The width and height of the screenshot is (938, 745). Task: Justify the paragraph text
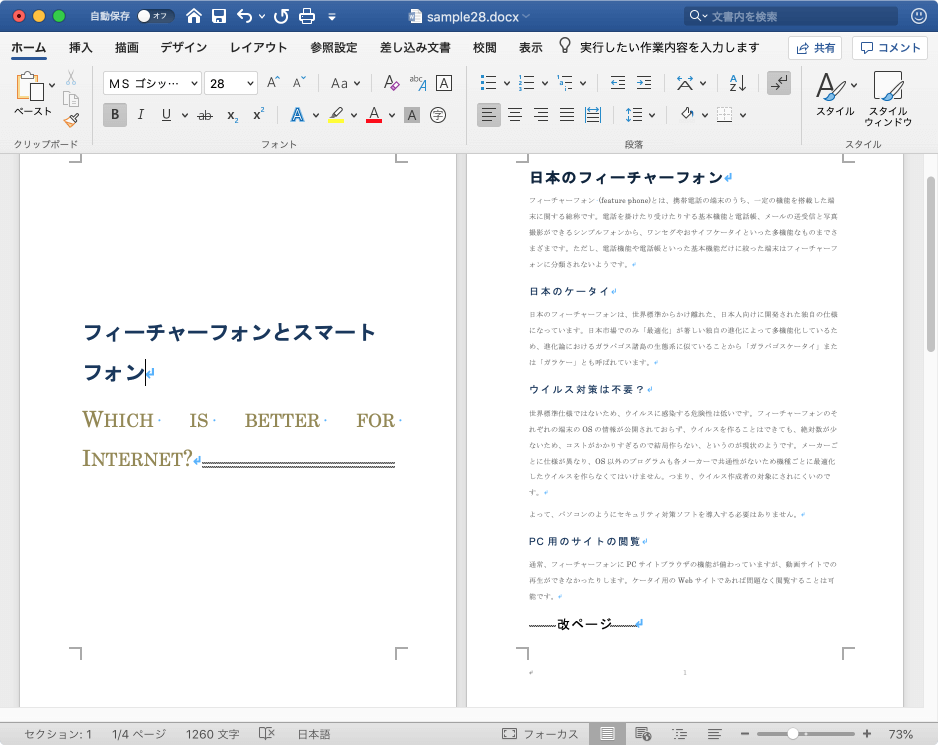pos(567,115)
